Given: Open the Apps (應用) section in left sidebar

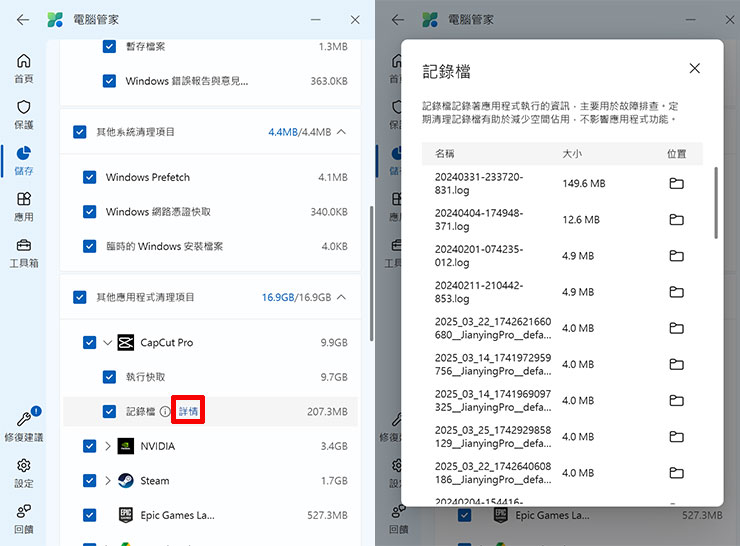Looking at the screenshot, I should coord(24,207).
